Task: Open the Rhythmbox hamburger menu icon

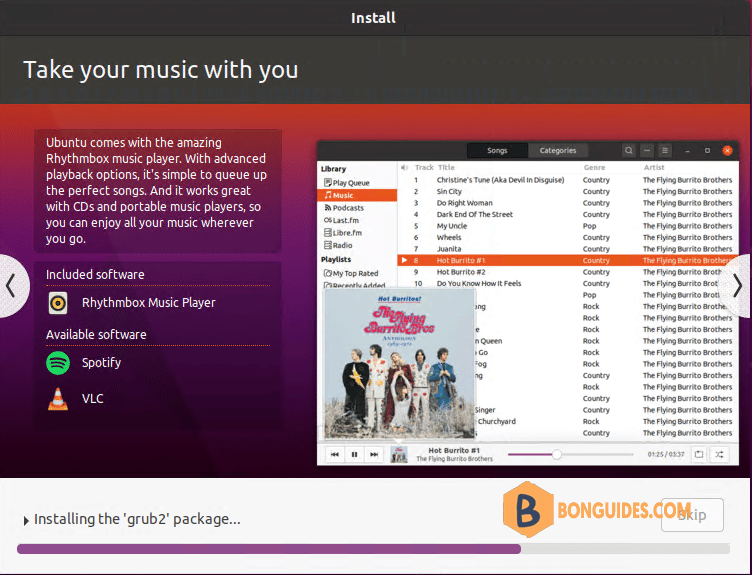Action: pos(665,151)
